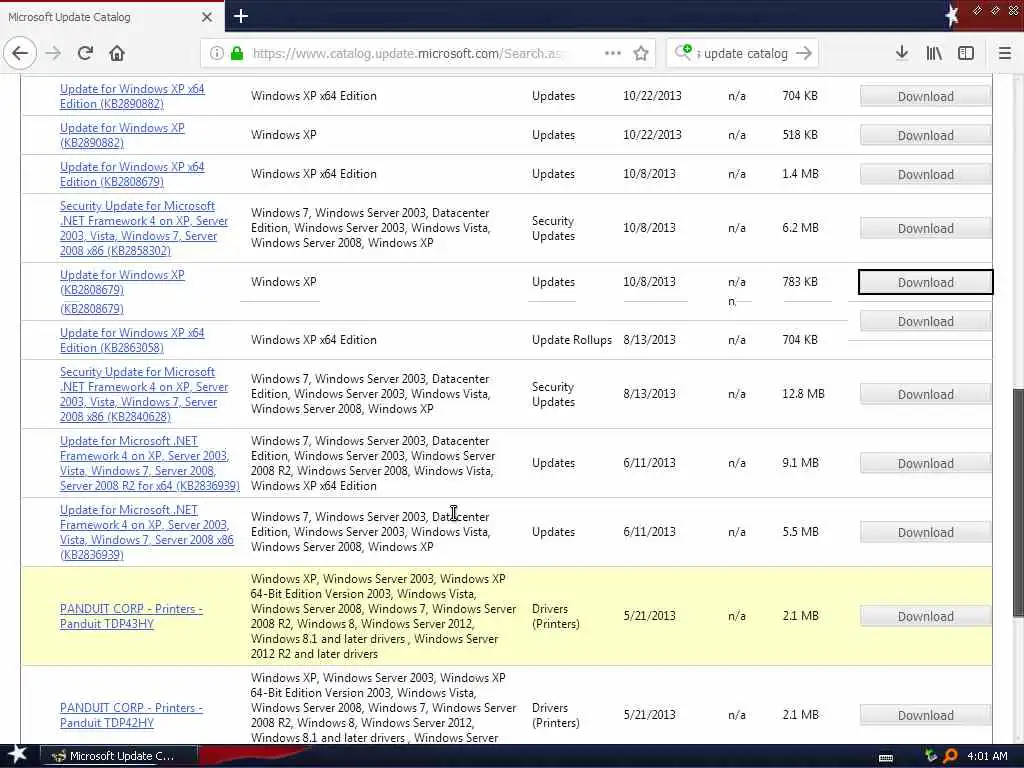The image size is (1024, 768).
Task: Download the 6.2 MB security update
Action: pyautogui.click(x=925, y=229)
